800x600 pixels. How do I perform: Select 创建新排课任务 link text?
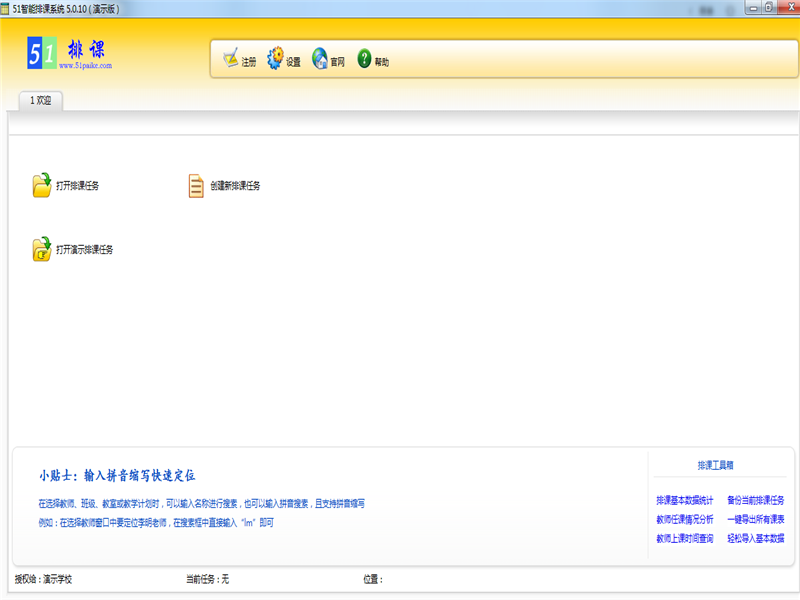(x=235, y=186)
